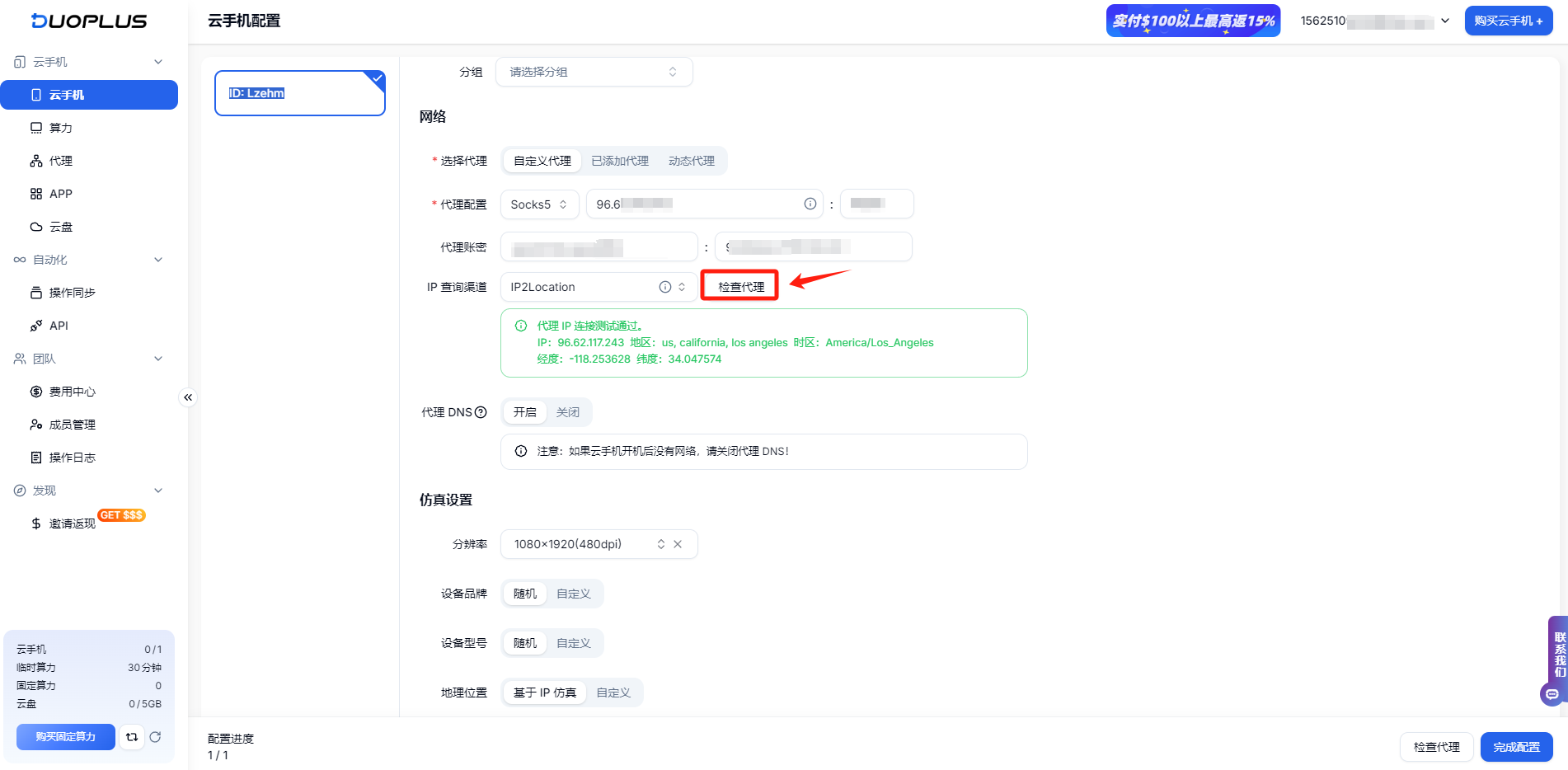
Task: Set 设备品牌 to 自定义
Action: coord(574,594)
